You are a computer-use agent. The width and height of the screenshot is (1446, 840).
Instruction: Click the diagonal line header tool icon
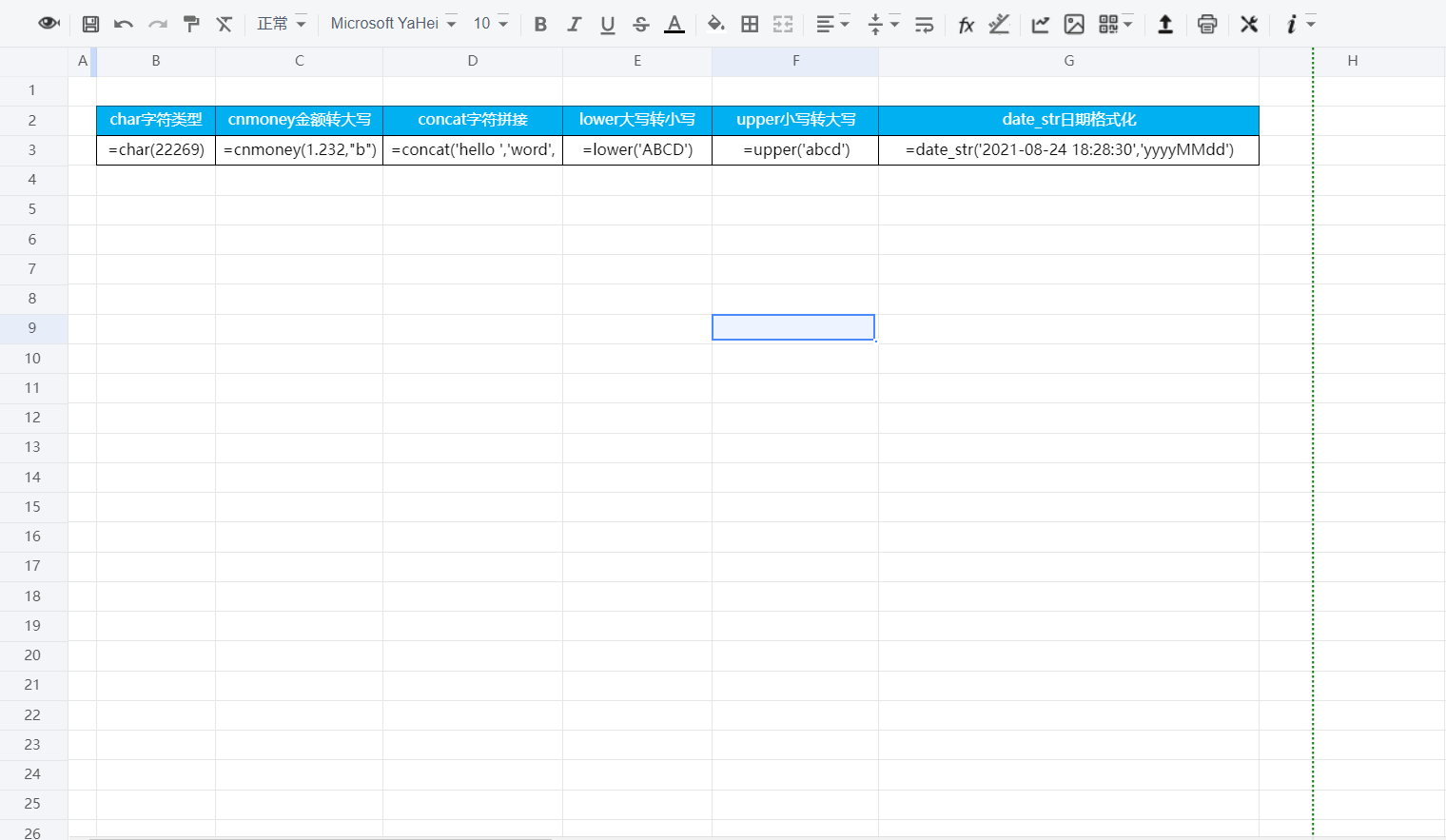click(999, 24)
